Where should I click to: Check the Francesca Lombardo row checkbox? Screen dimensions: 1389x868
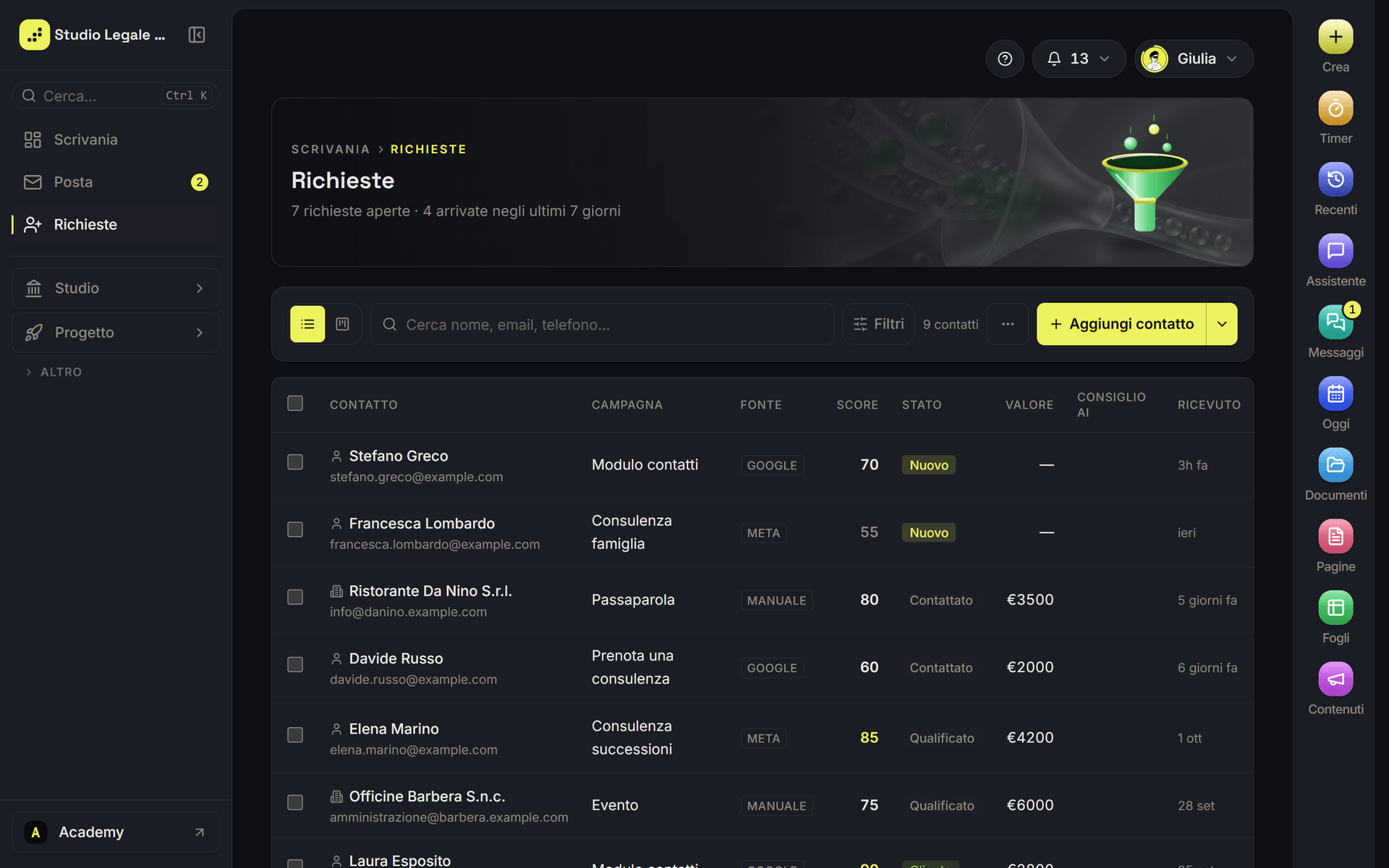click(295, 529)
